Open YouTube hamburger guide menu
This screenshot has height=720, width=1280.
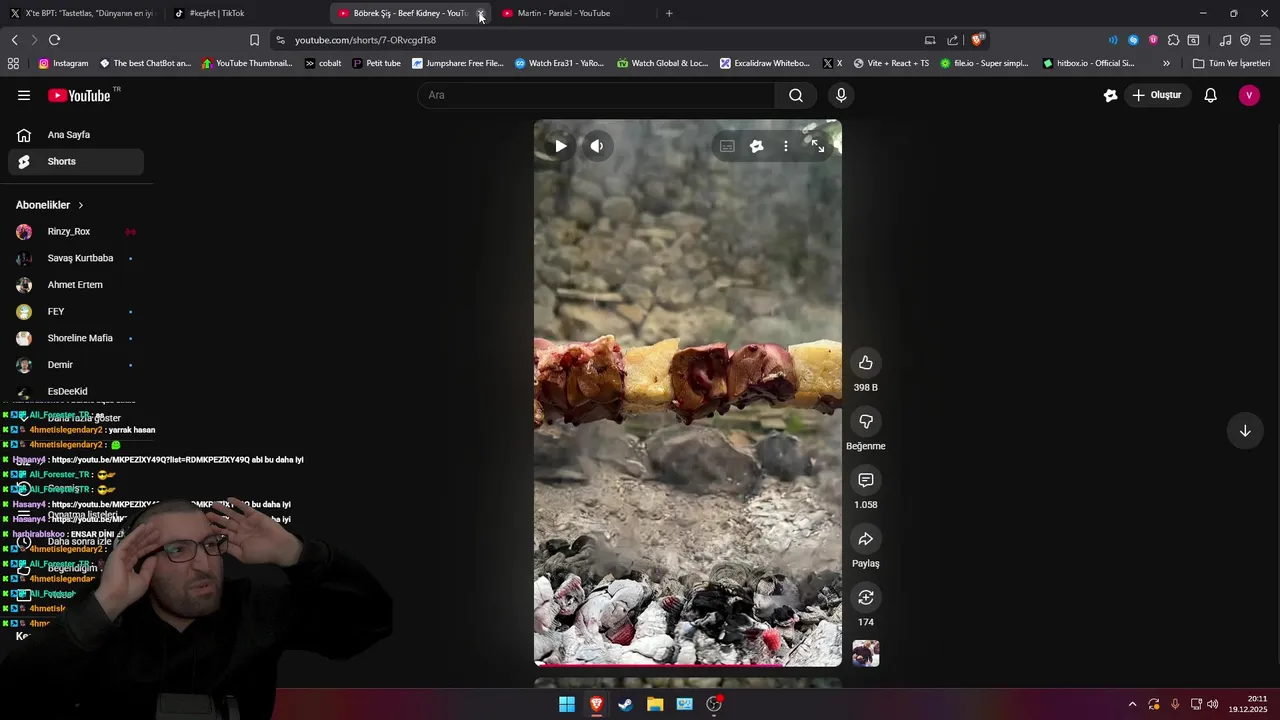click(24, 95)
